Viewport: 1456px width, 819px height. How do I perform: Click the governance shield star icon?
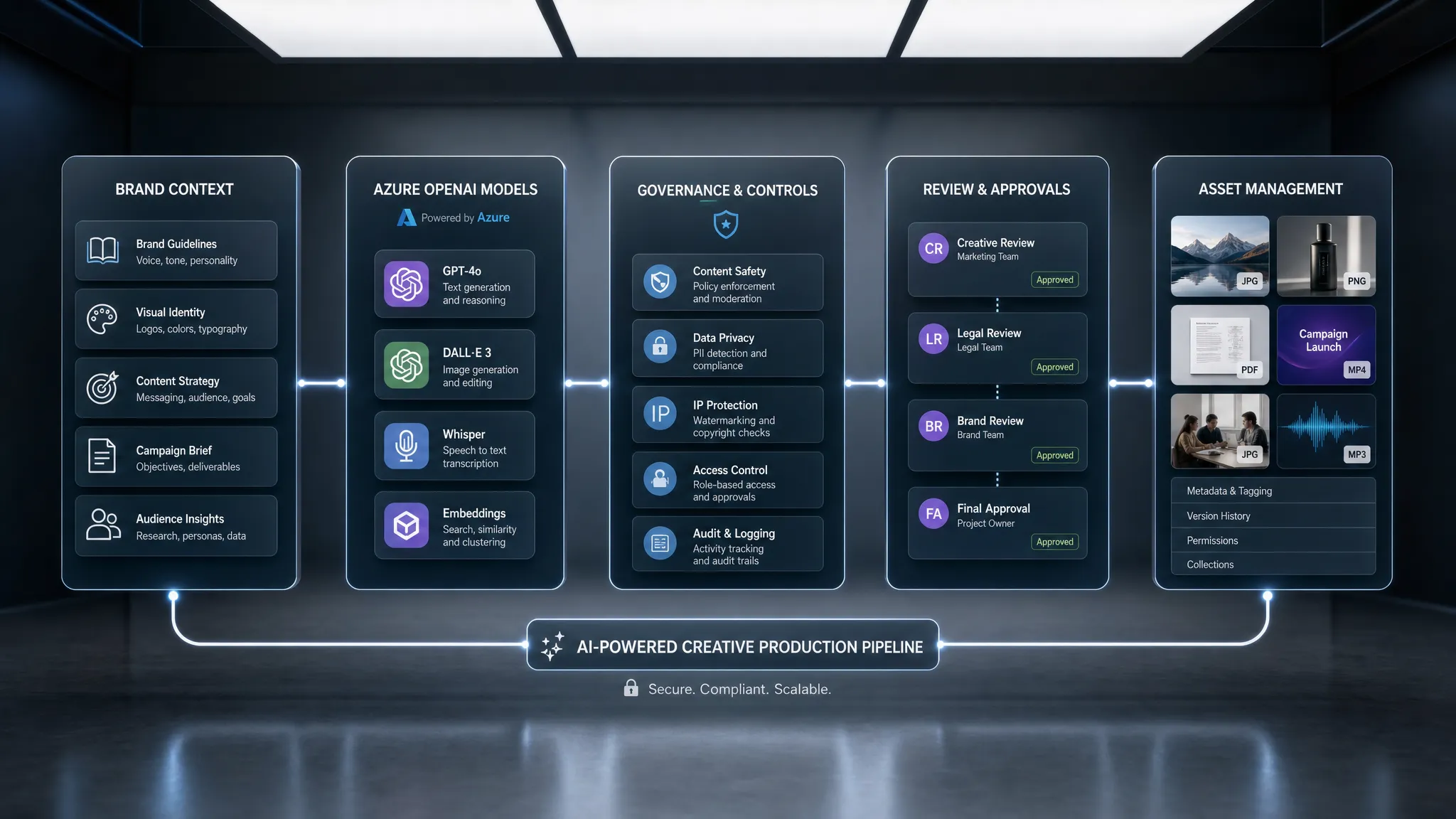click(x=726, y=224)
